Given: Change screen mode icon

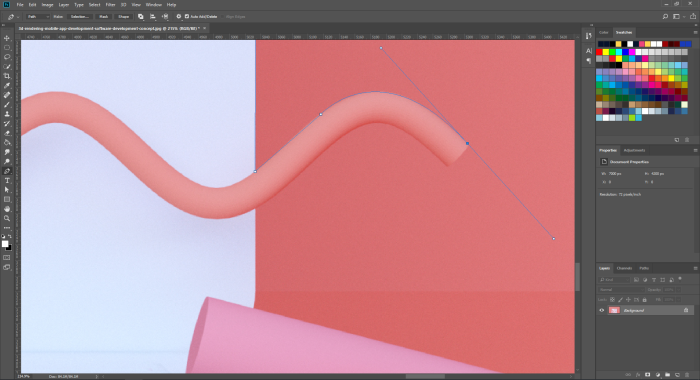Looking at the screenshot, I should click(7, 267).
